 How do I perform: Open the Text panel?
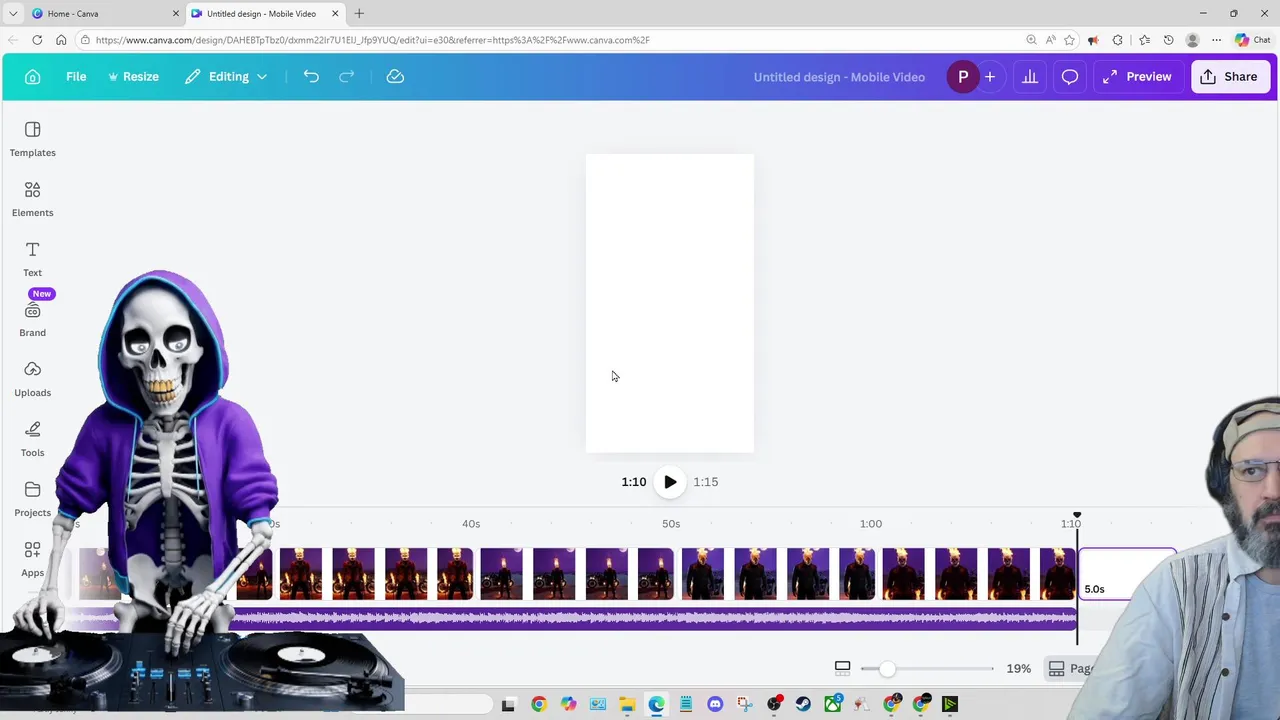[x=33, y=259]
